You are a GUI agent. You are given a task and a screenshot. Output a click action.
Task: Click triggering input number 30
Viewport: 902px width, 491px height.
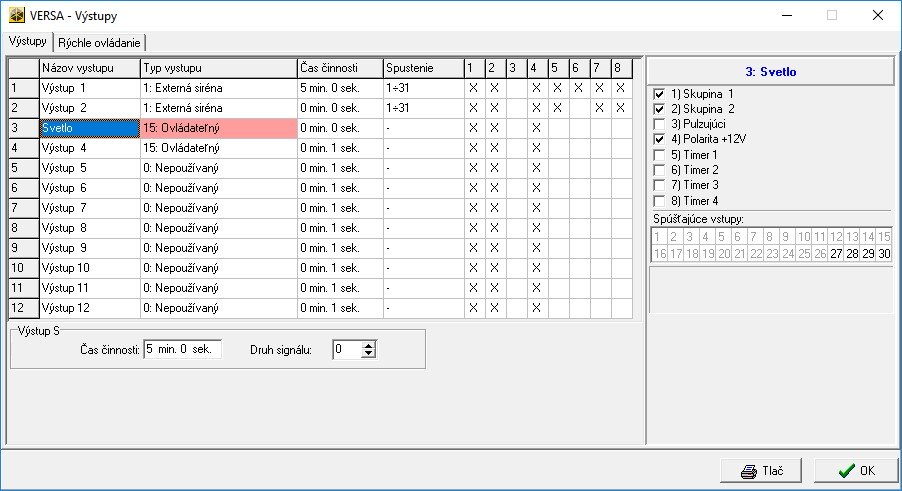pos(884,254)
